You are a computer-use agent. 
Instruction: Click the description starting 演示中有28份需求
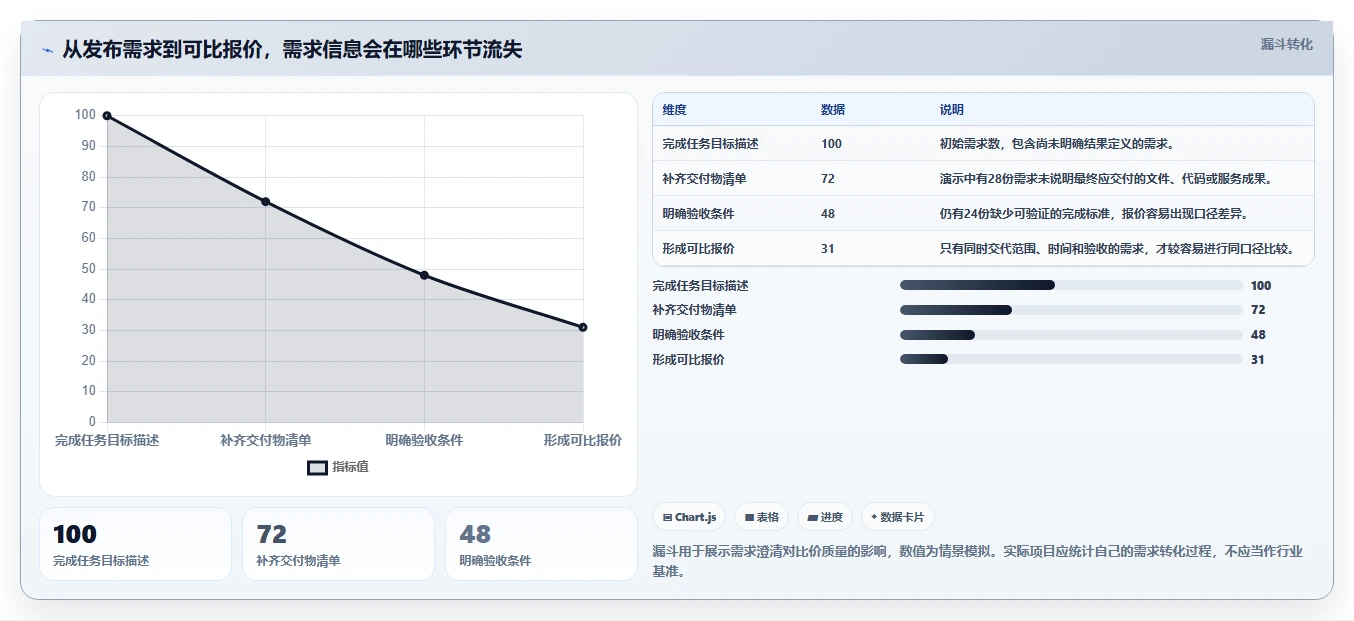(x=1105, y=179)
